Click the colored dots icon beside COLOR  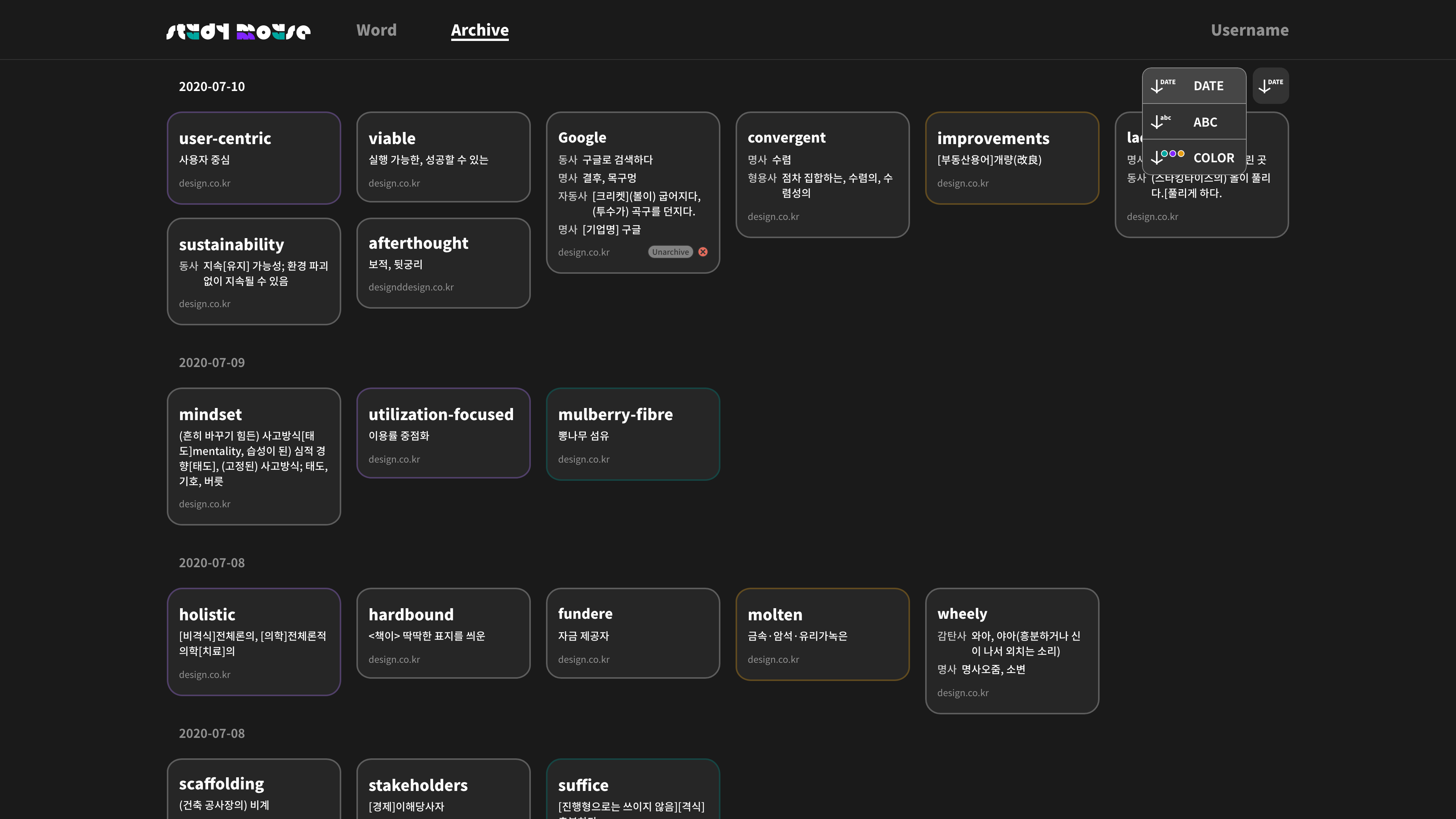pyautogui.click(x=1172, y=154)
